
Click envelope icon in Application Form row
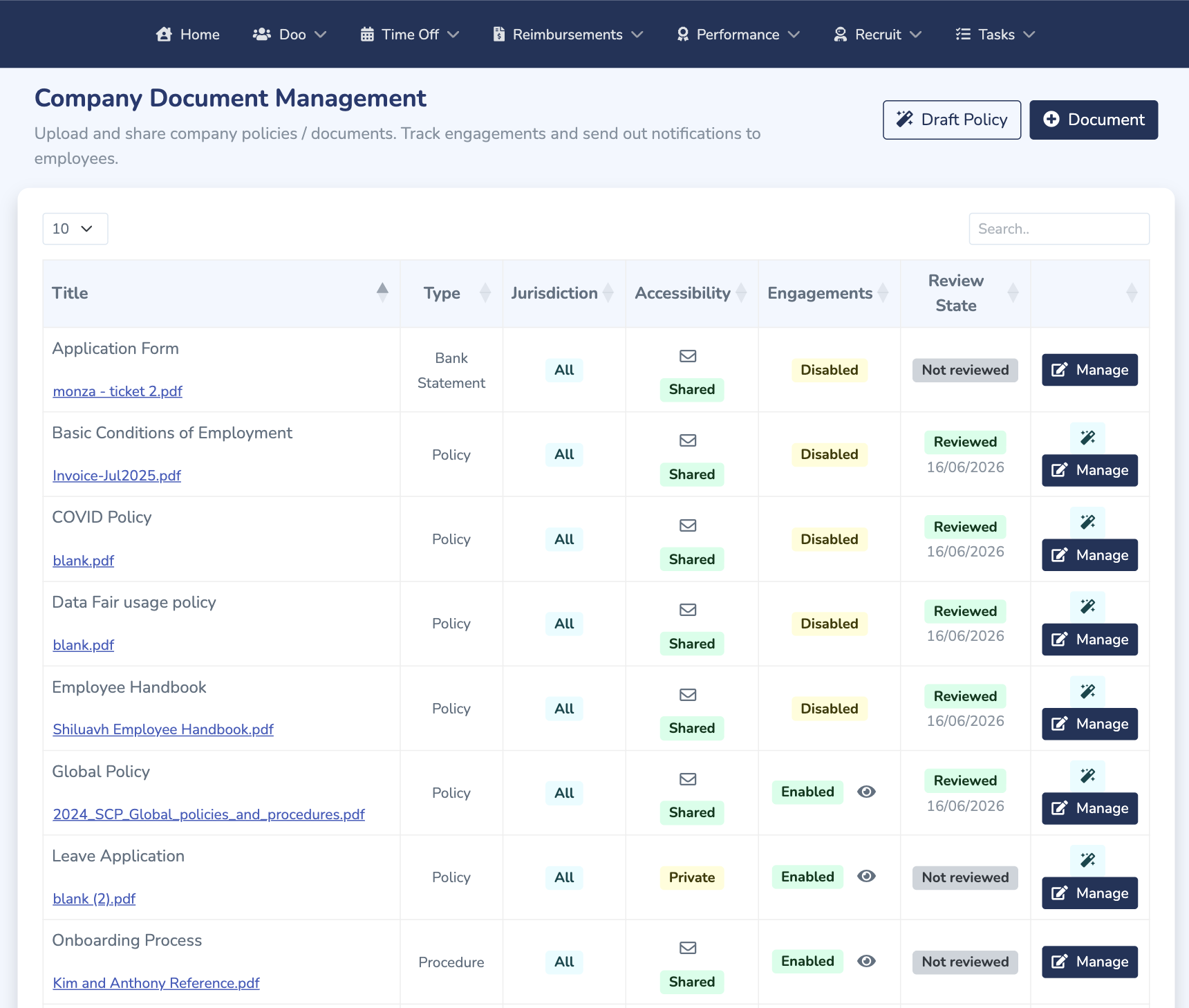tap(688, 356)
